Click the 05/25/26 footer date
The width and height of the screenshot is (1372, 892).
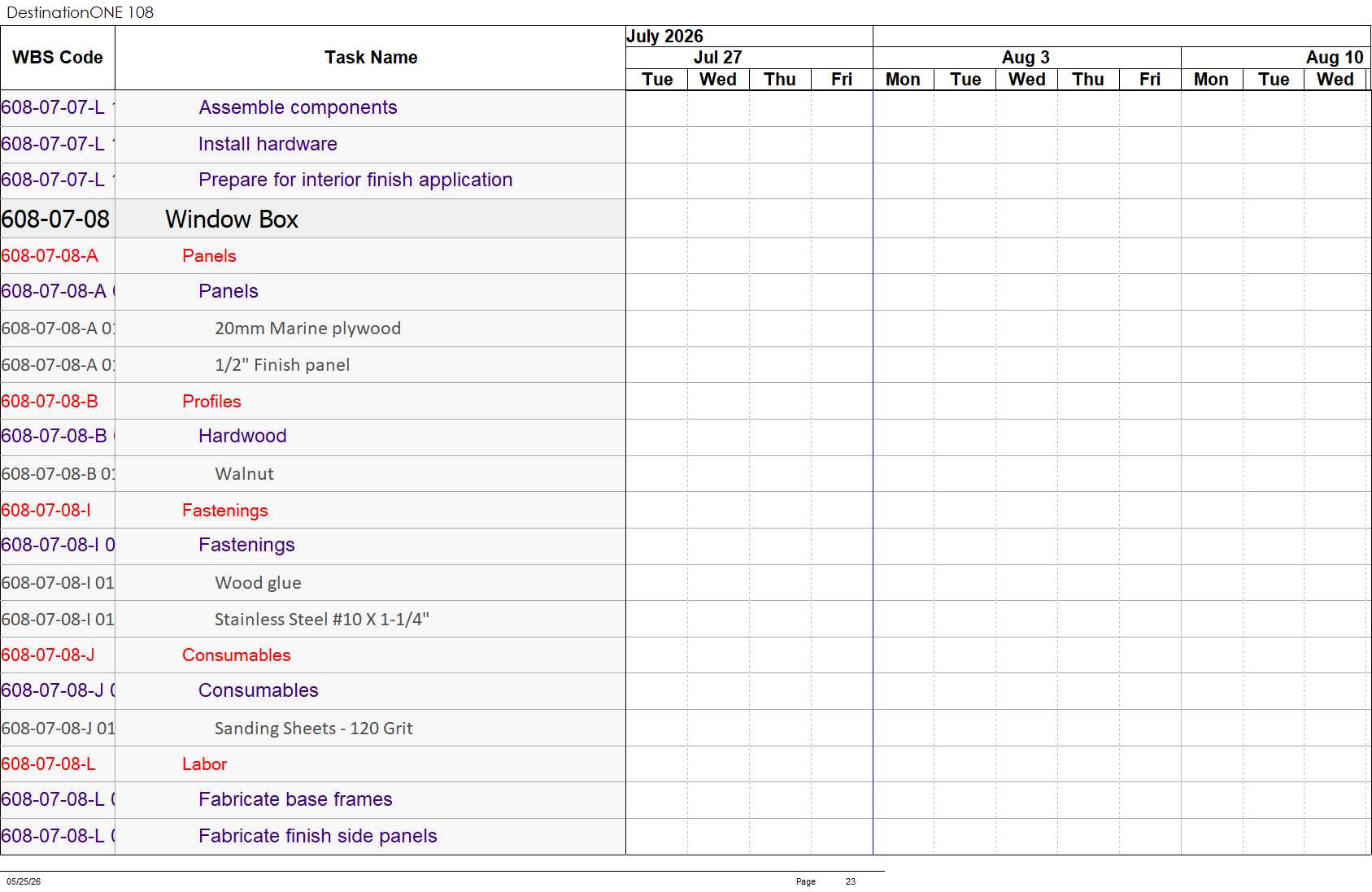(24, 881)
